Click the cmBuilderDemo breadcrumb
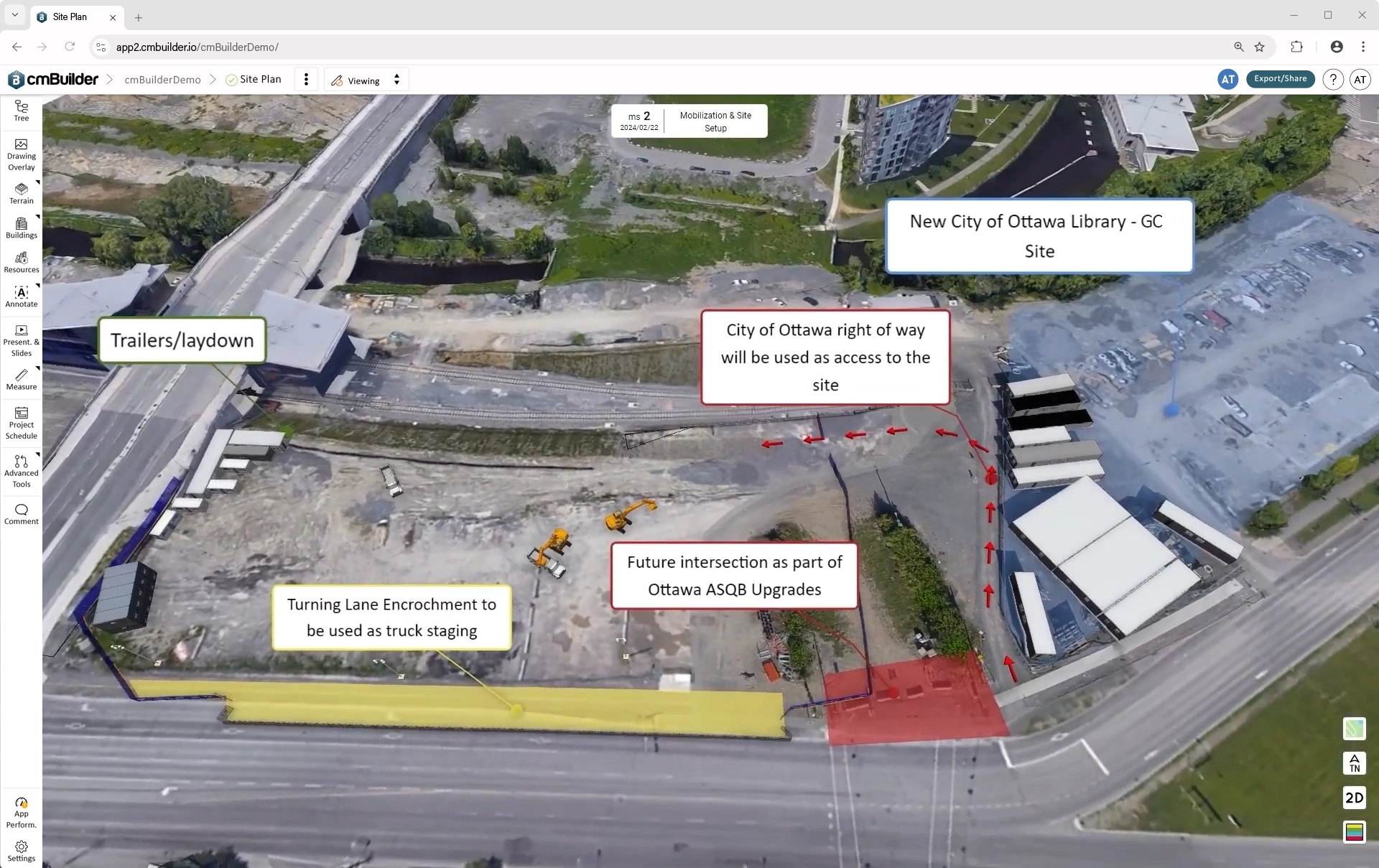1379x868 pixels. [162, 80]
